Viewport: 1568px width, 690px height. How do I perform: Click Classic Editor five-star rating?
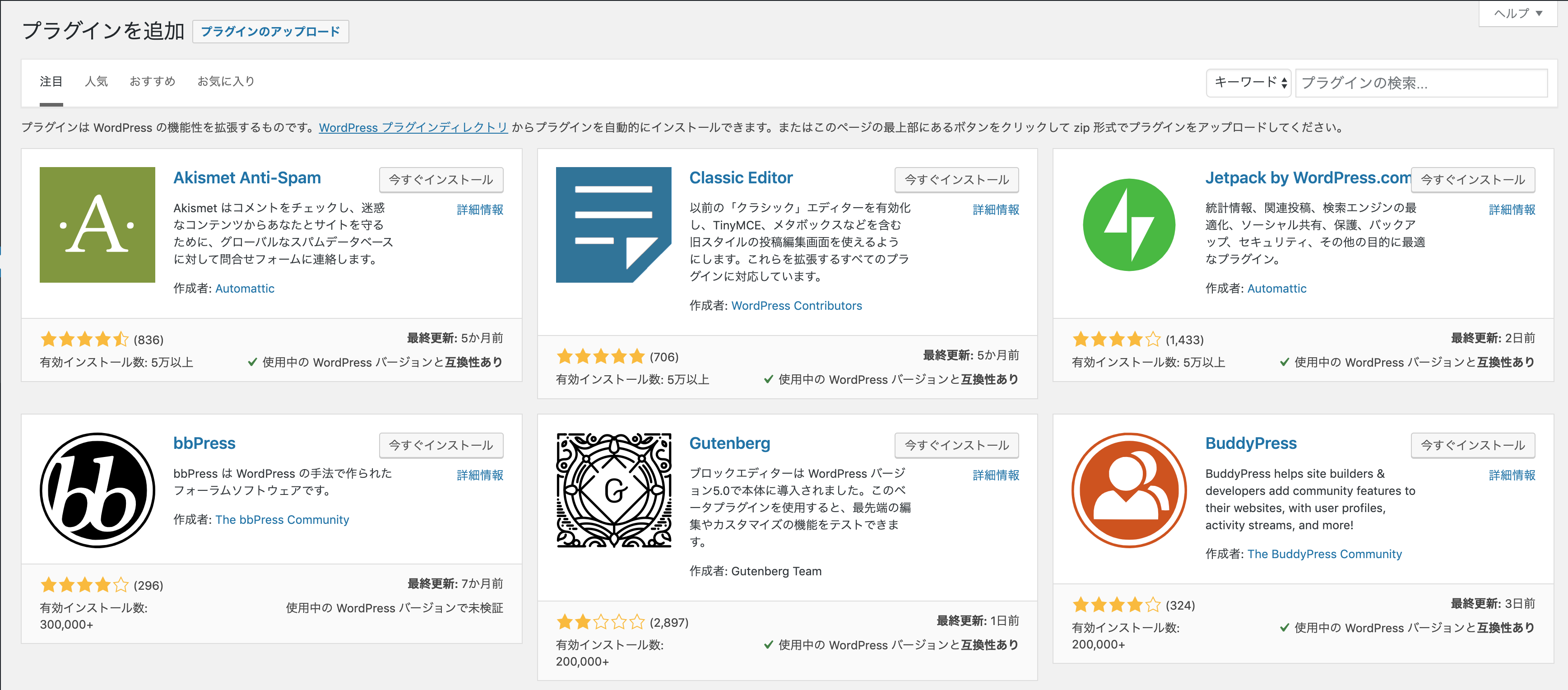600,356
